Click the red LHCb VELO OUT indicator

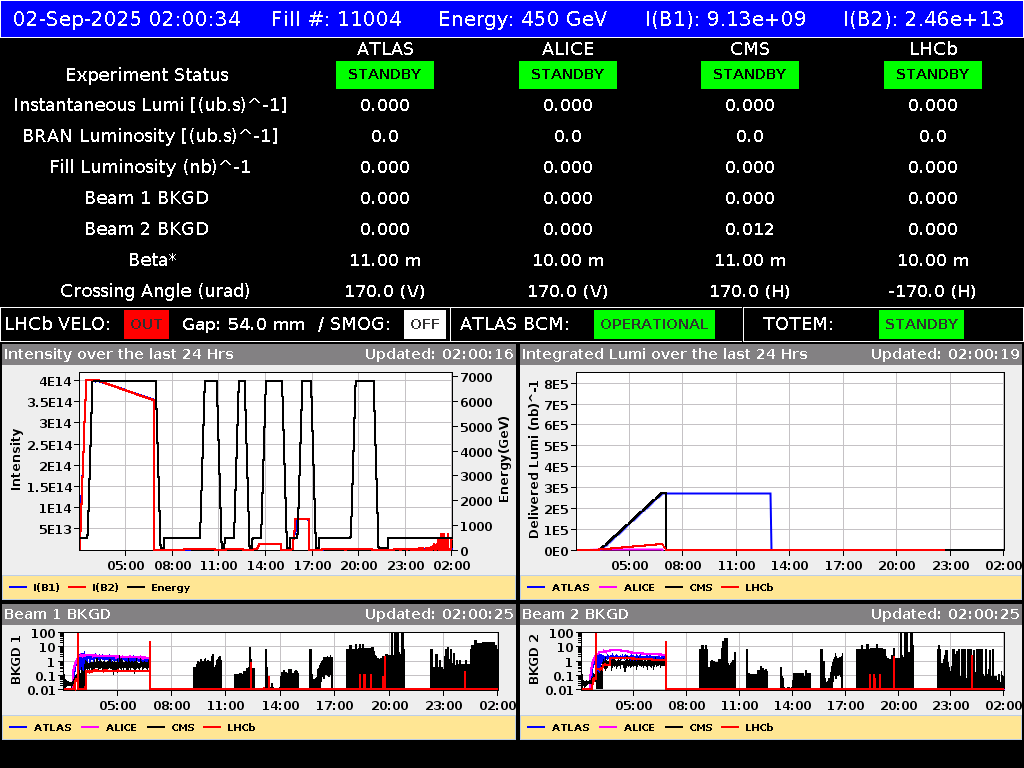click(x=146, y=325)
